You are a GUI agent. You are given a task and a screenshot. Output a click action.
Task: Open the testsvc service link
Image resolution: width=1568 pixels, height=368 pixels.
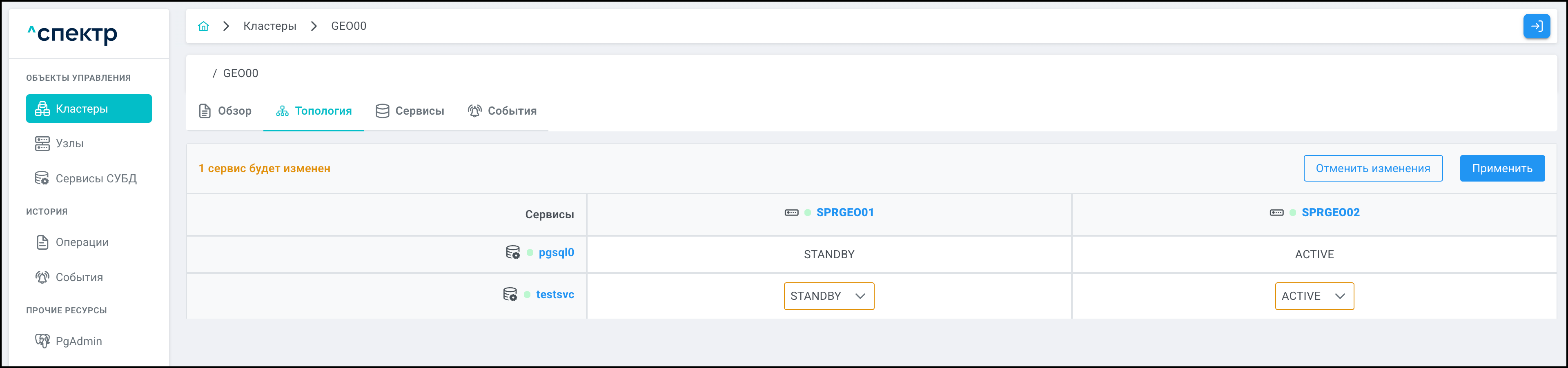(555, 295)
